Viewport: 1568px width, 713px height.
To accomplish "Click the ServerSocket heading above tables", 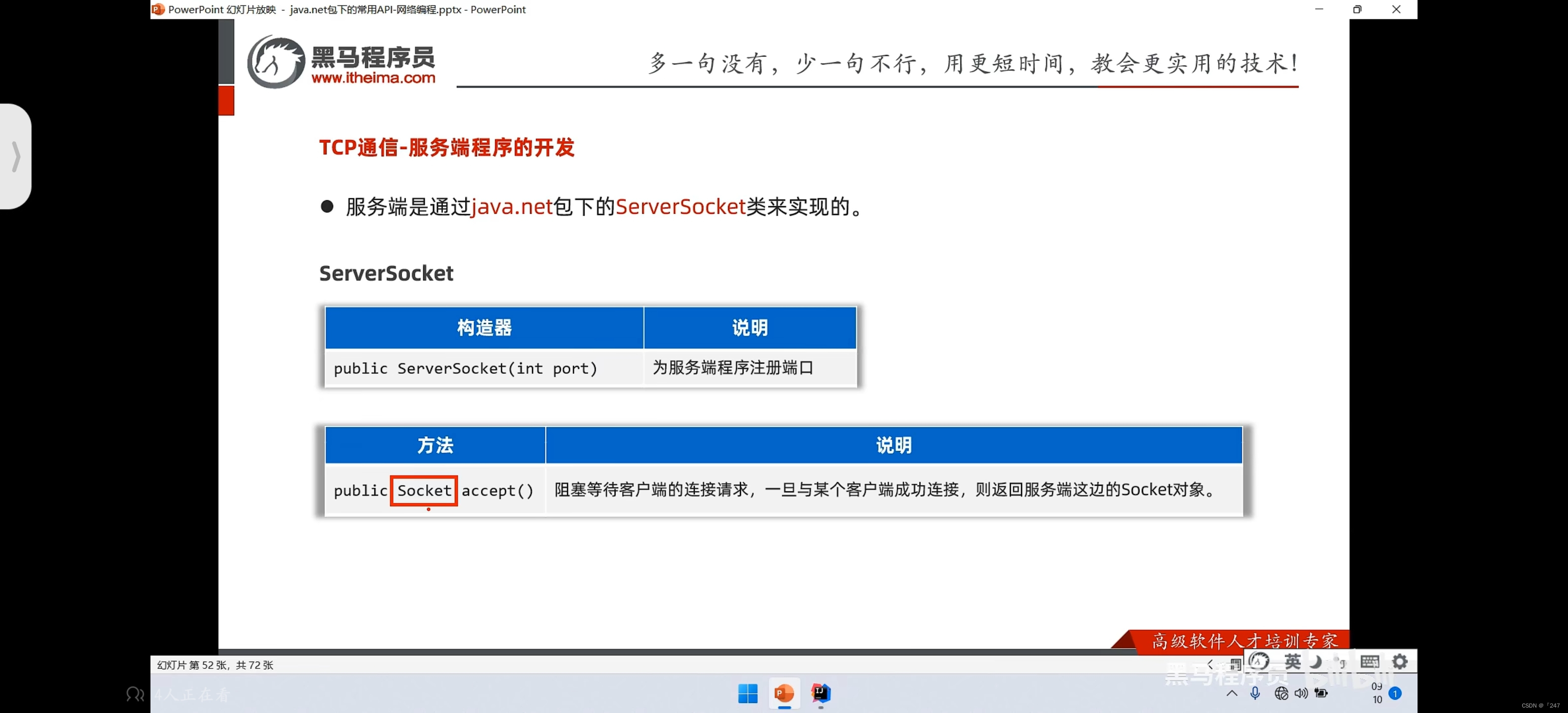I will click(x=386, y=273).
